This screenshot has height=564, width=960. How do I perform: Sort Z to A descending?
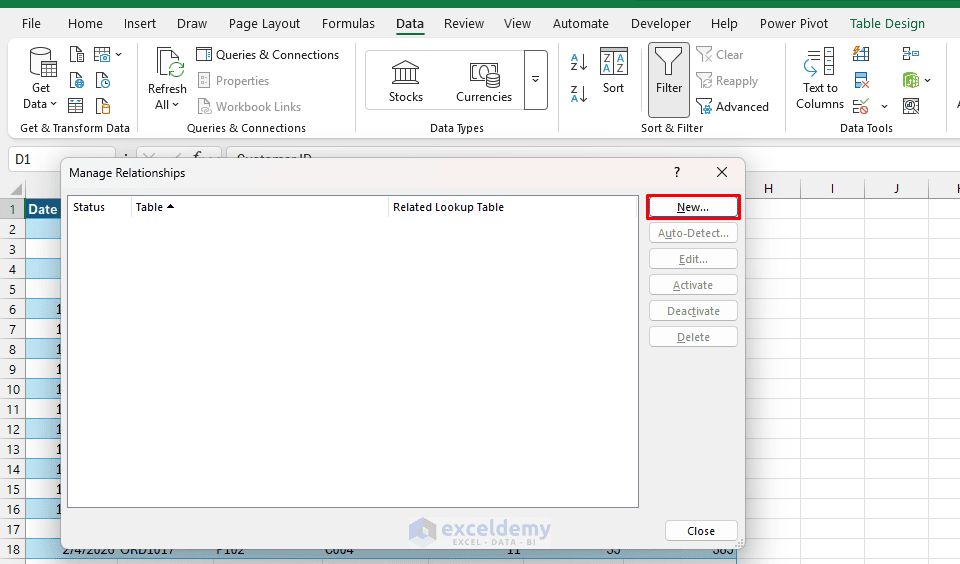pos(579,94)
